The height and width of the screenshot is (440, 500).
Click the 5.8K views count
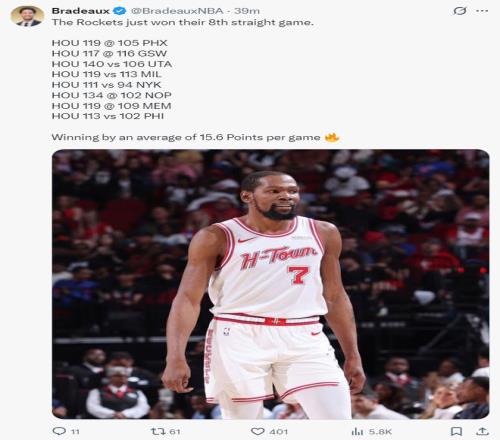380,432
